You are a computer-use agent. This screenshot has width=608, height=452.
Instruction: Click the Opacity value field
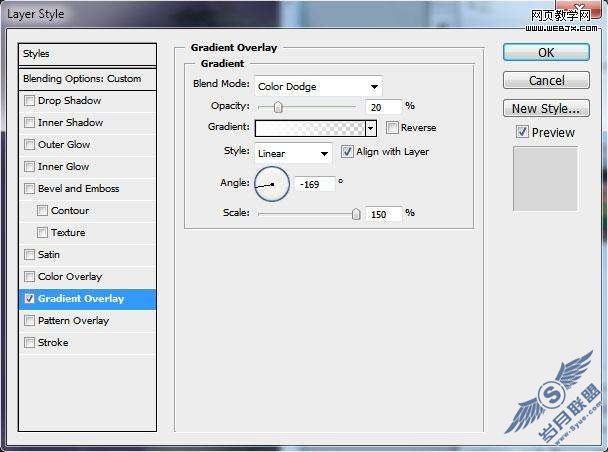(383, 107)
